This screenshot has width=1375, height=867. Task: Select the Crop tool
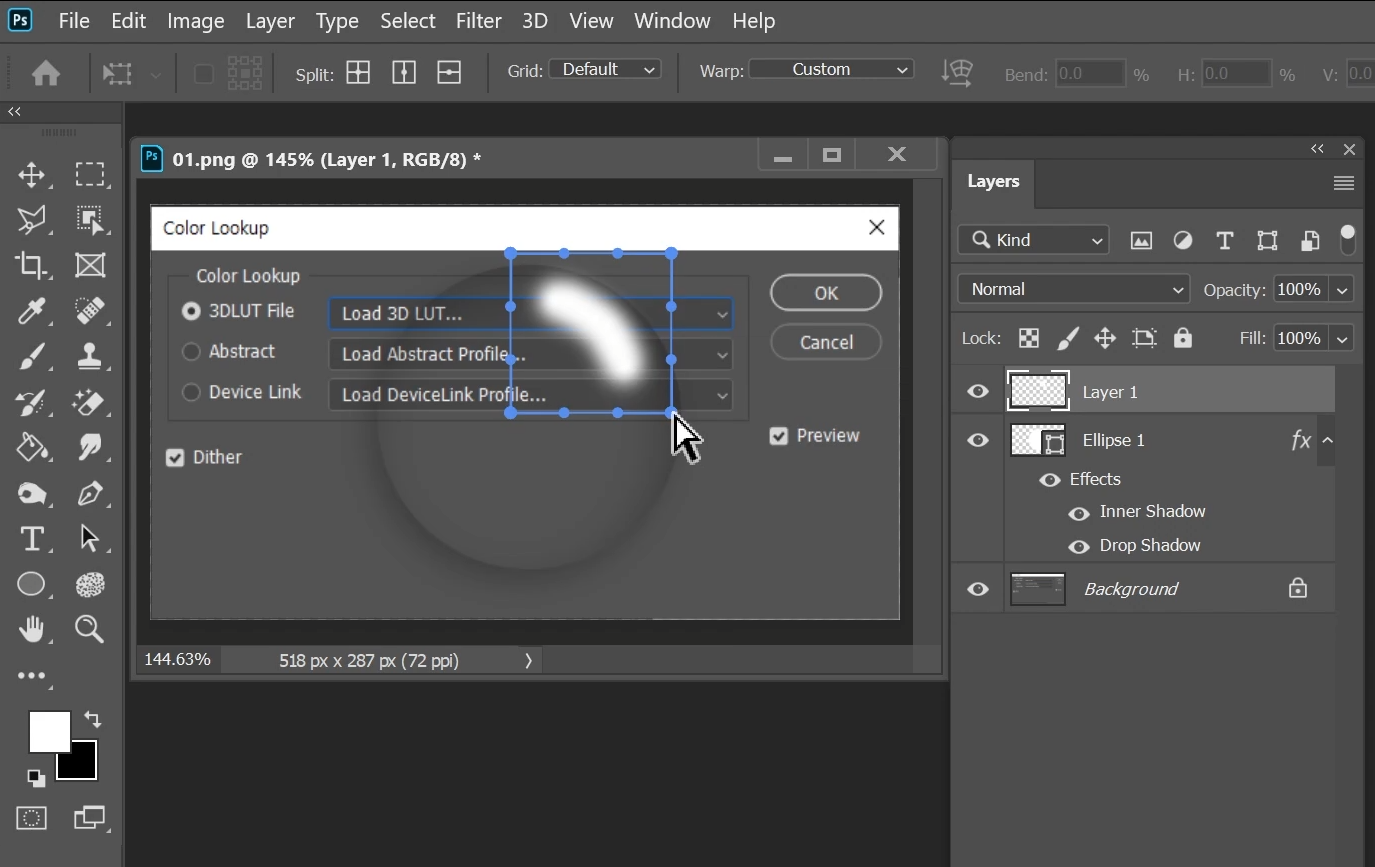pos(31,265)
